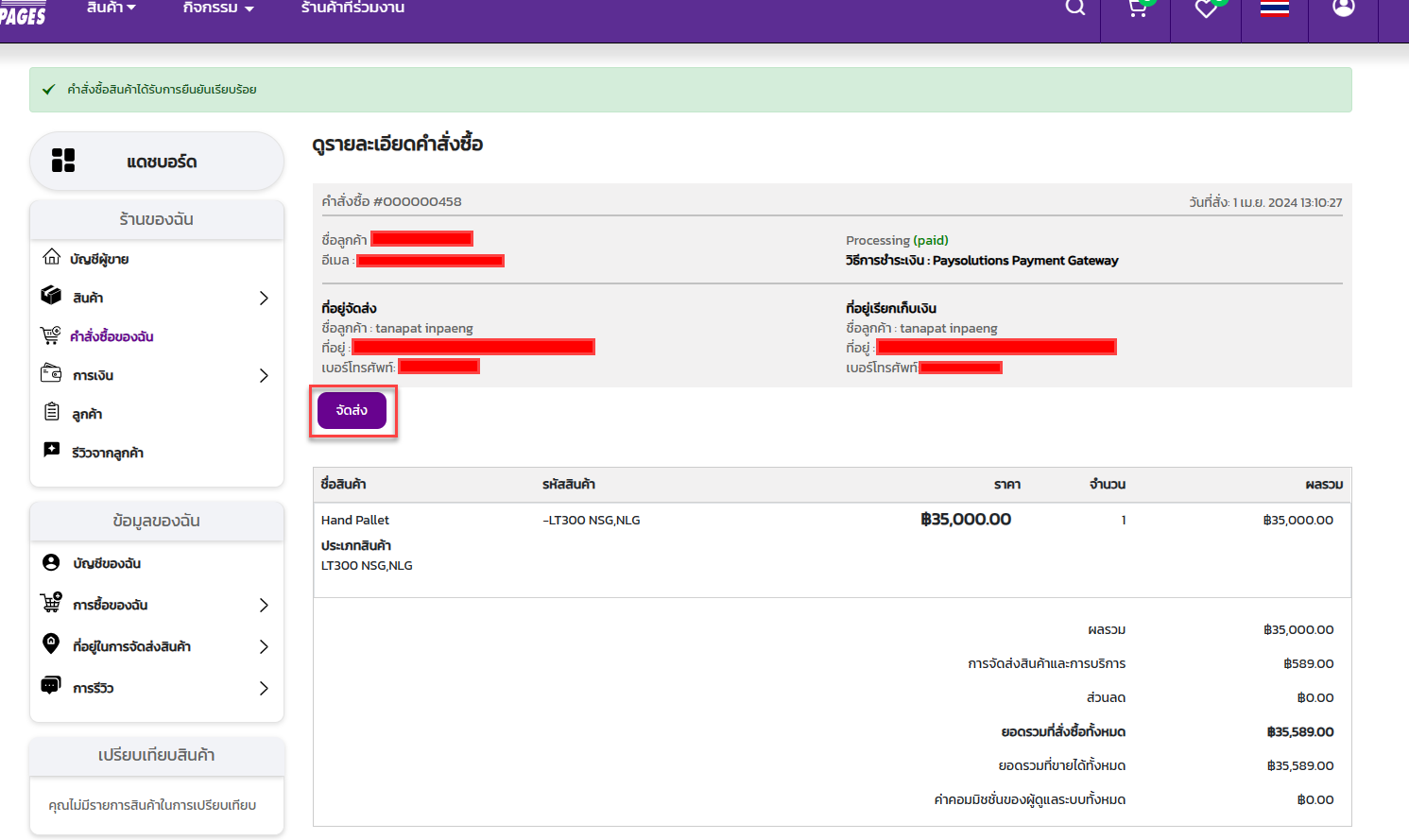This screenshot has width=1409, height=840.
Task: Open the wishlist heart icon
Action: [x=1206, y=9]
